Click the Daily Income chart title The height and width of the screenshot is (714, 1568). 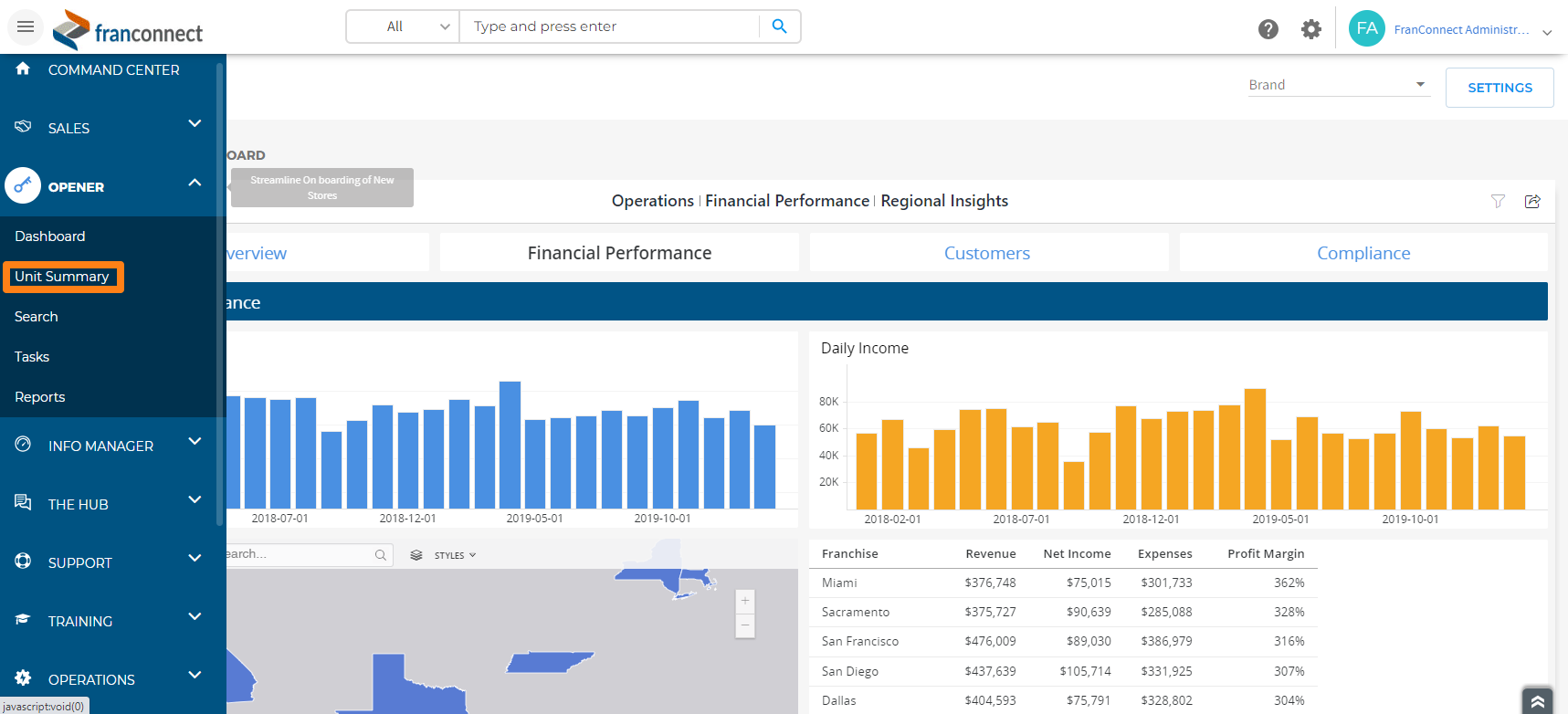pos(865,348)
